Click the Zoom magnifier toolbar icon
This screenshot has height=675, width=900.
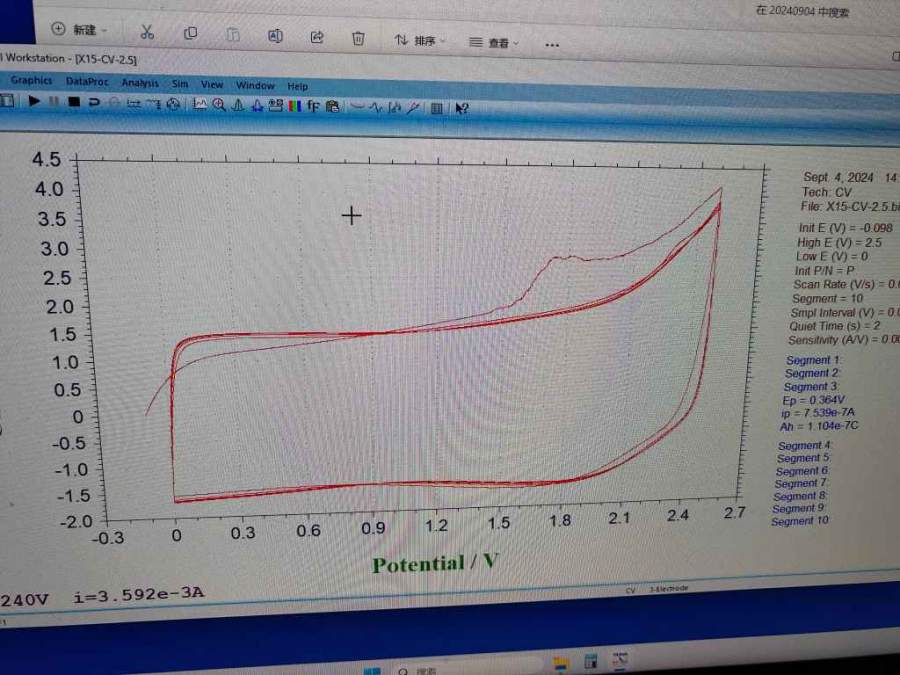(218, 105)
